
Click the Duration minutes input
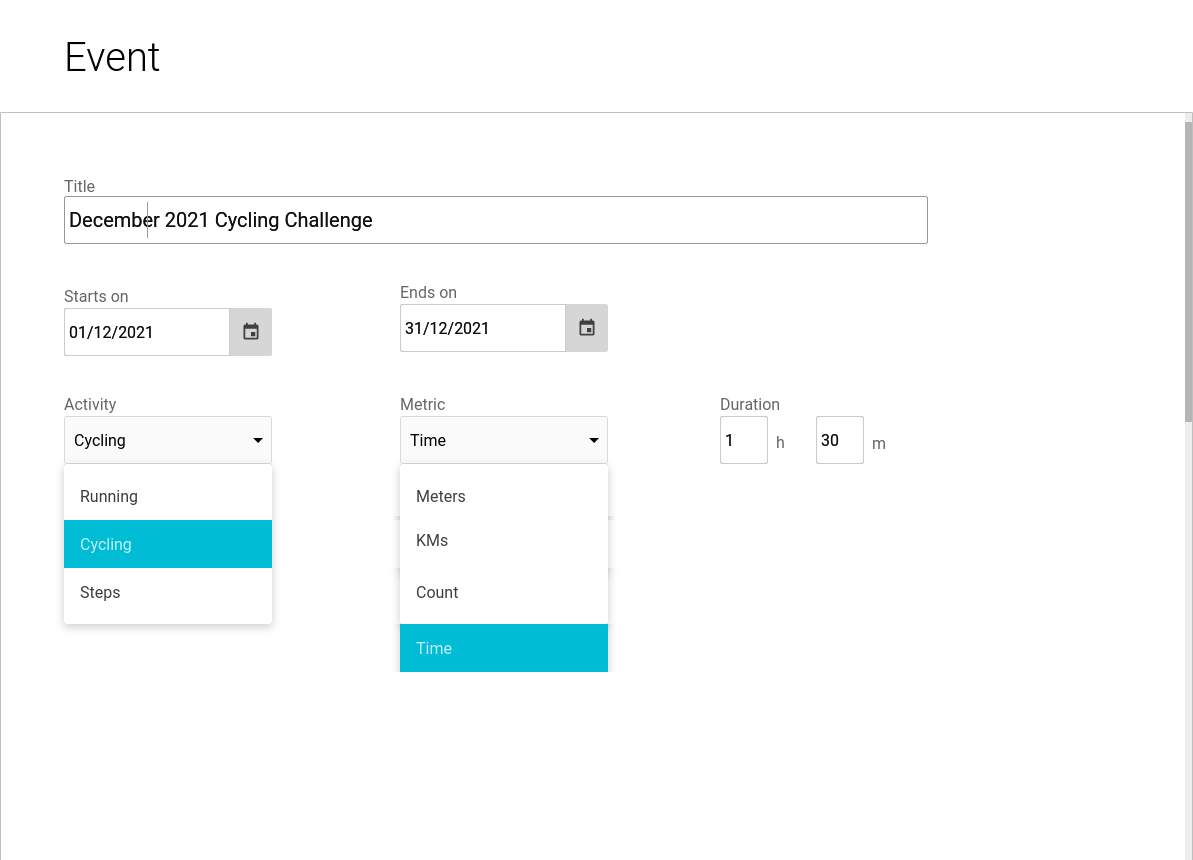click(839, 440)
